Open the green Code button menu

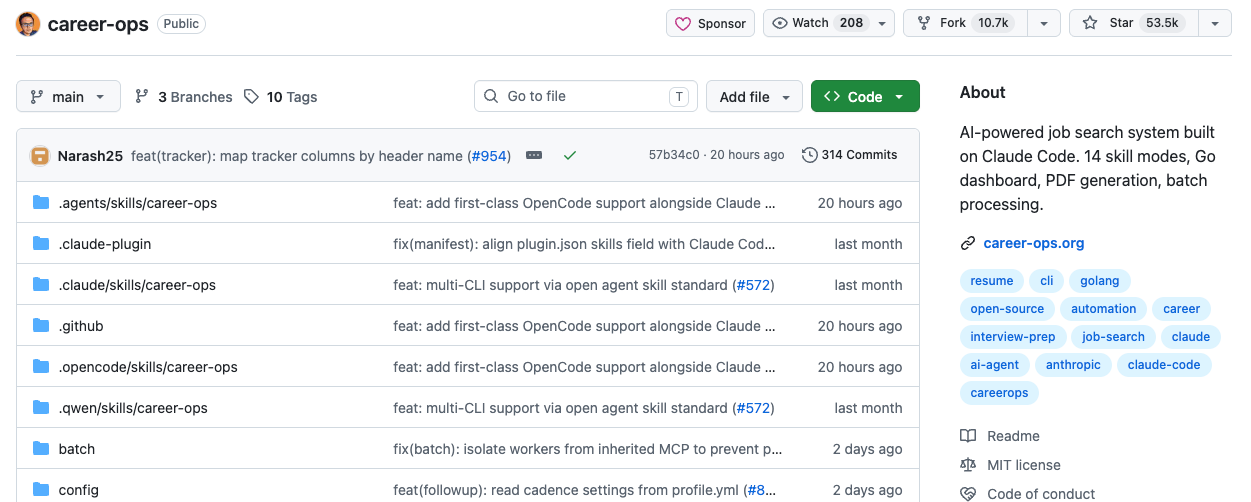point(865,96)
